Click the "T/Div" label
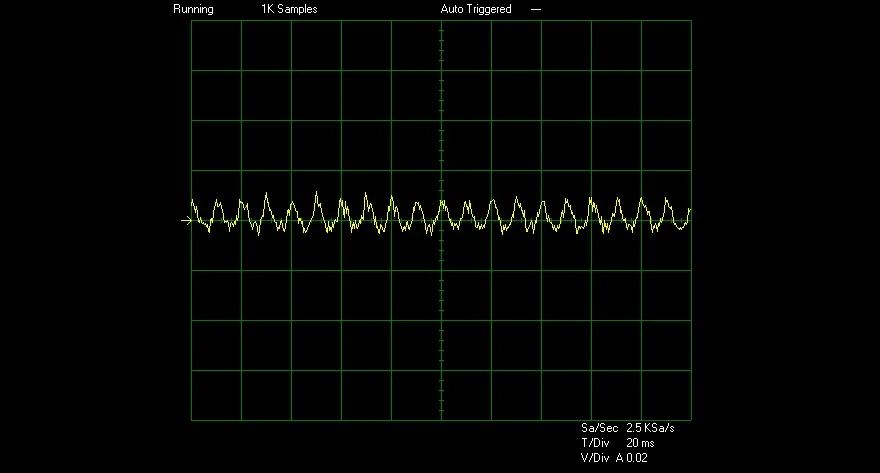The image size is (880, 473). (x=595, y=443)
